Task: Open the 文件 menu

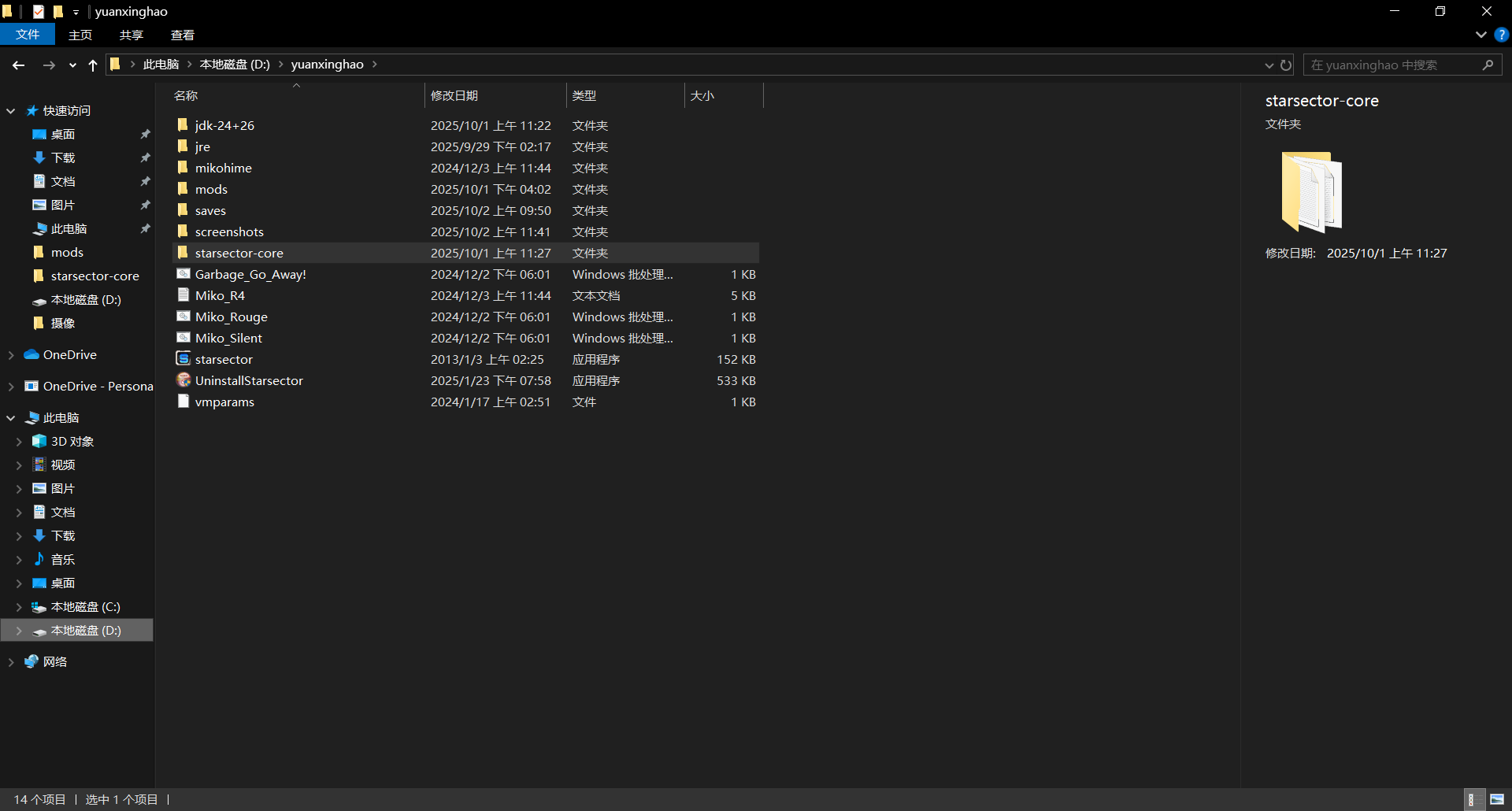Action: point(28,35)
